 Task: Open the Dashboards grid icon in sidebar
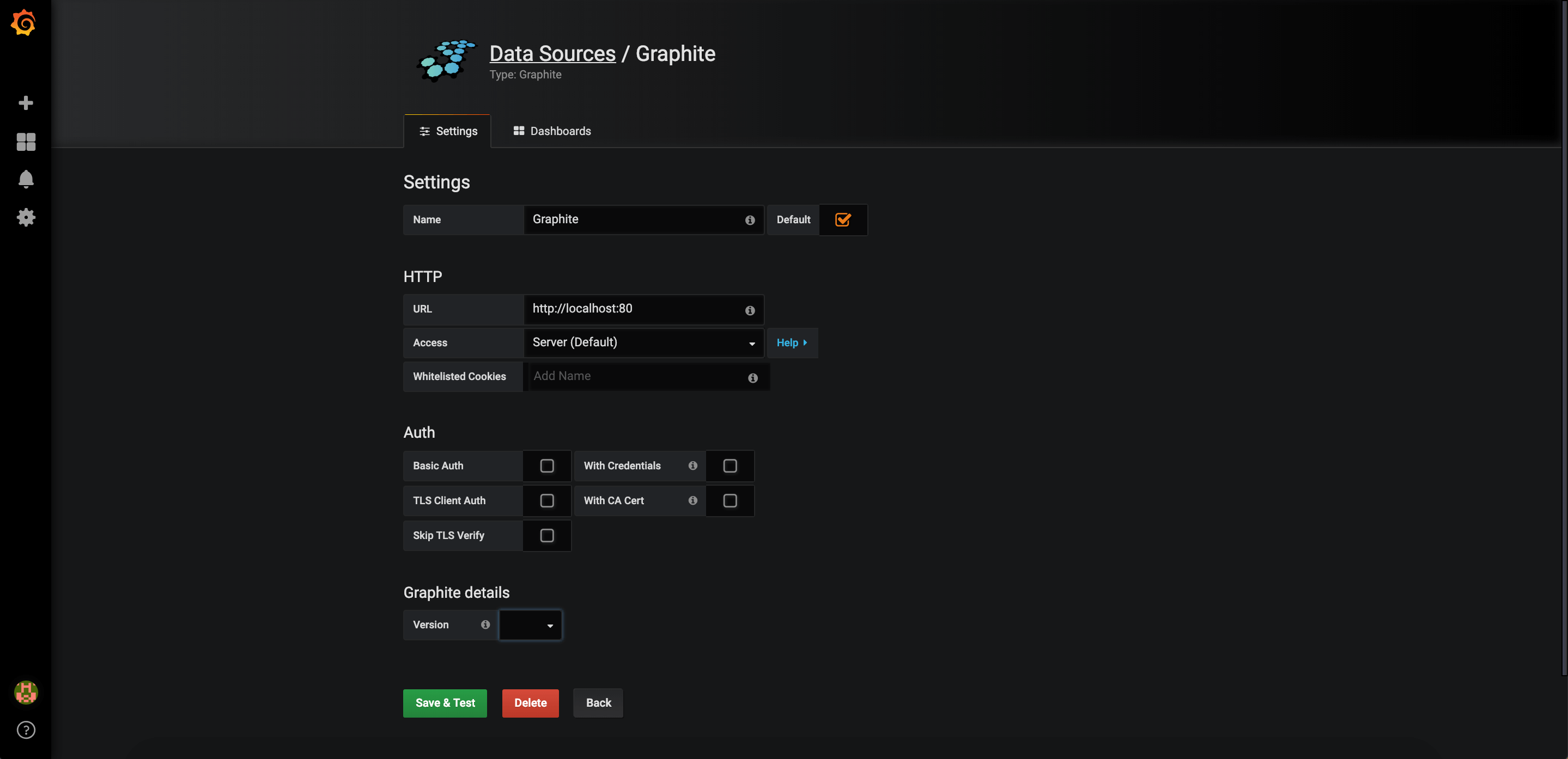tap(26, 142)
